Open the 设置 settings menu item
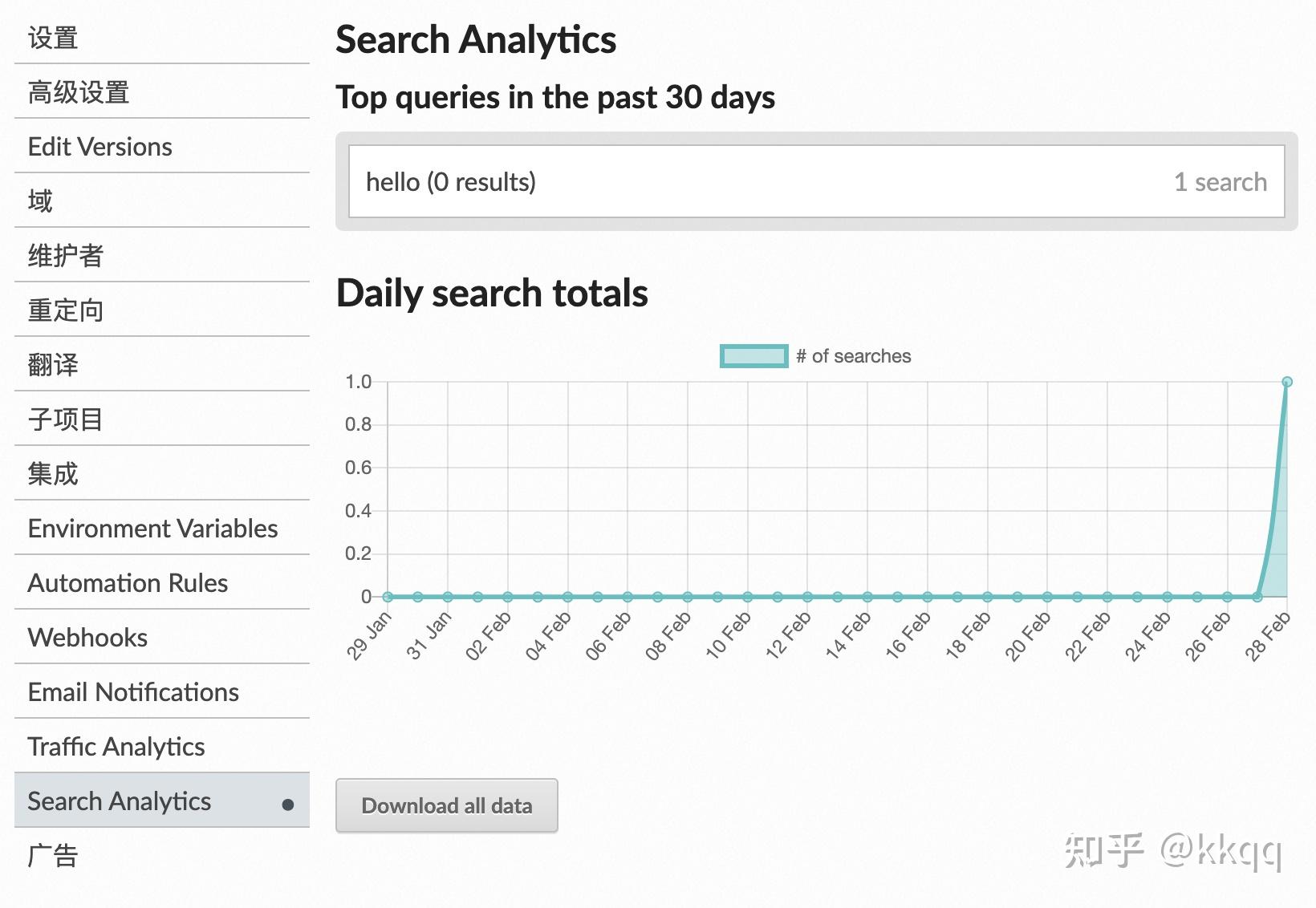Image resolution: width=1316 pixels, height=908 pixels. 53,38
